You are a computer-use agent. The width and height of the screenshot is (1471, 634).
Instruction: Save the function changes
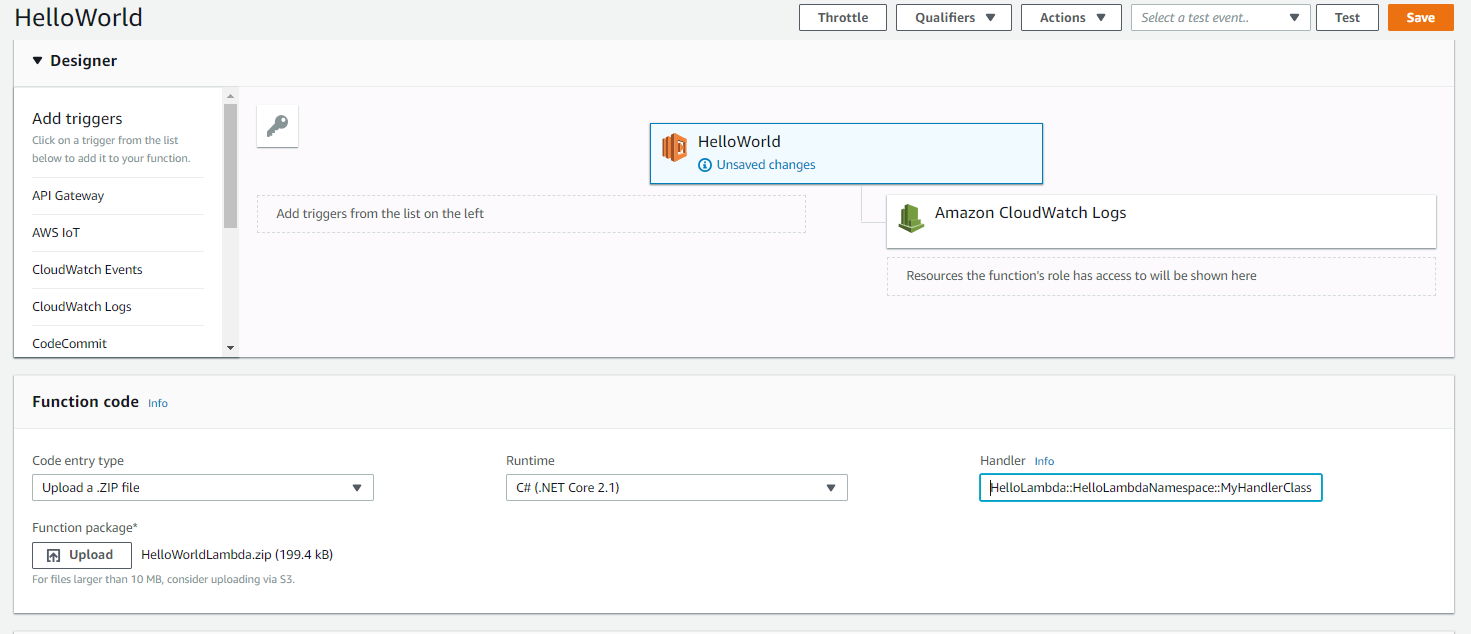tap(1420, 18)
